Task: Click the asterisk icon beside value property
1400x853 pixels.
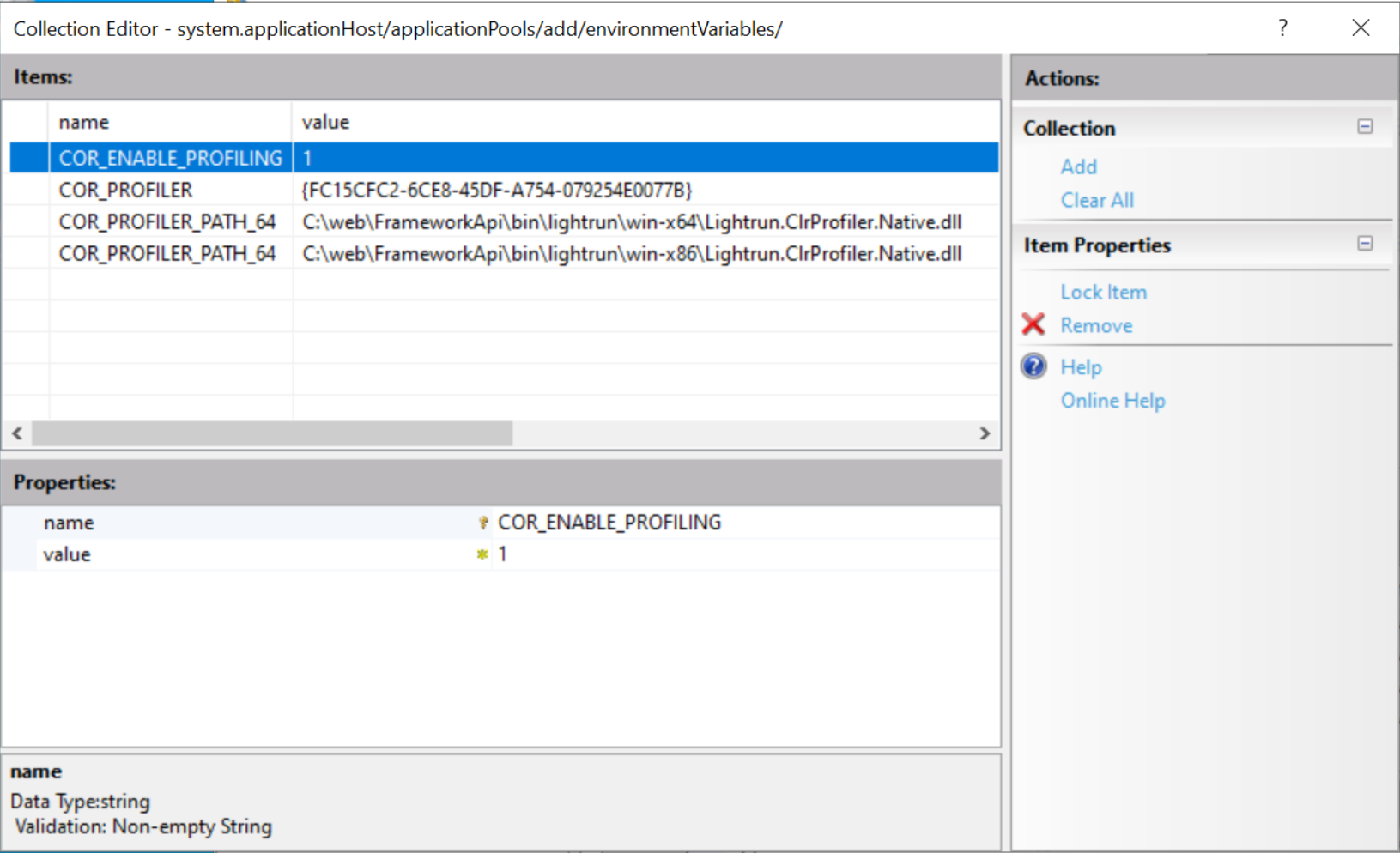Action: [482, 554]
